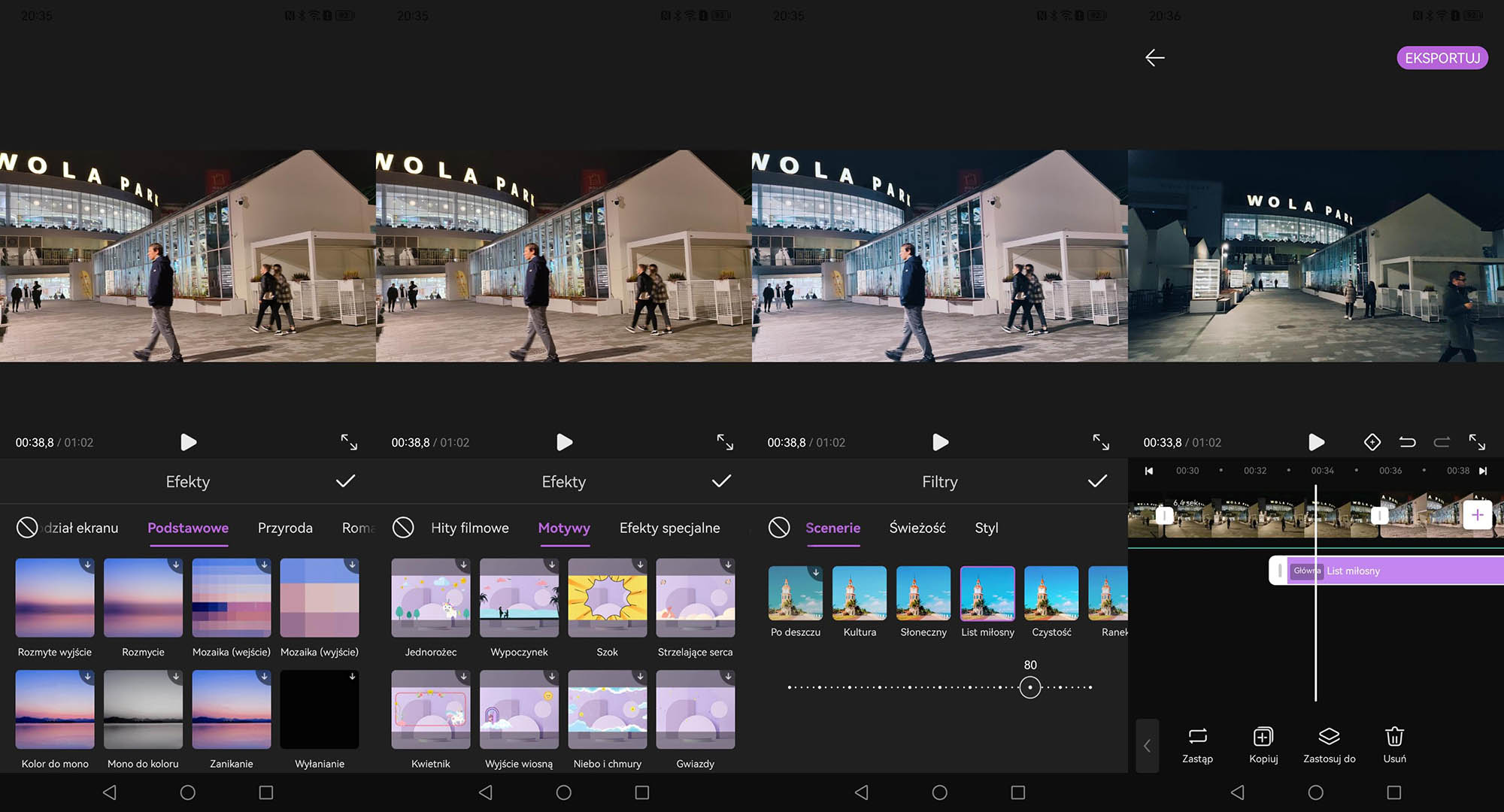Switch to the Podstawowe effects tab
The image size is (1504, 812).
[188, 528]
